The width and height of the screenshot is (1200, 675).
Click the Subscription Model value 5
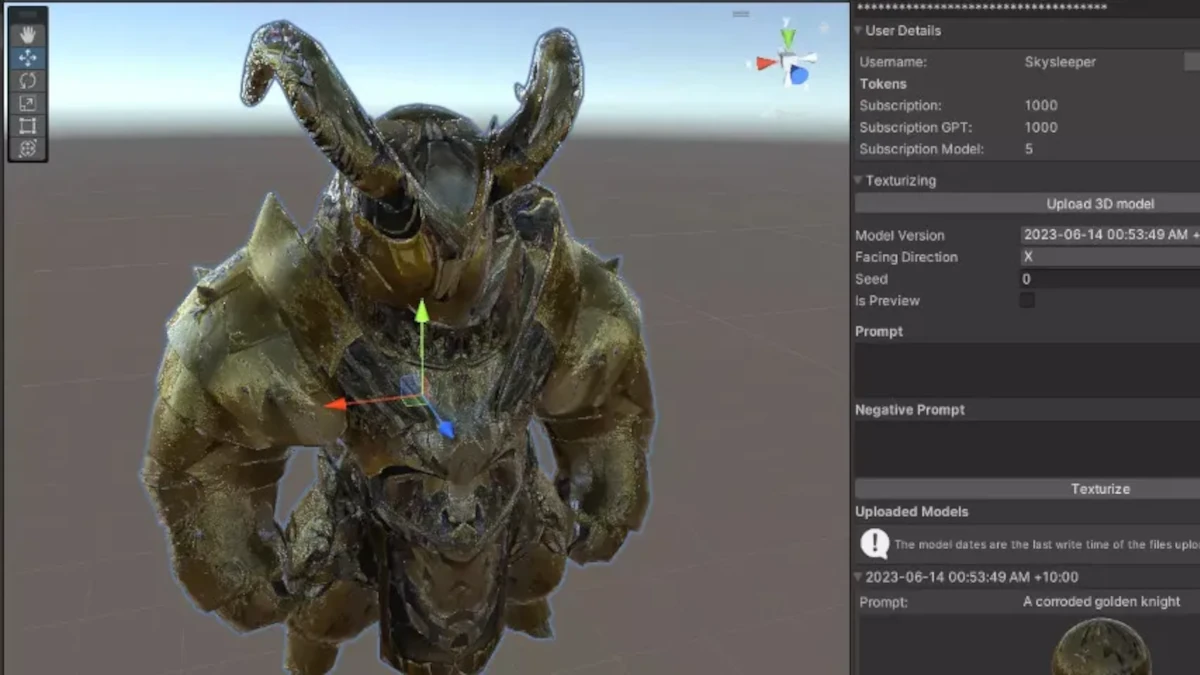pos(1029,149)
